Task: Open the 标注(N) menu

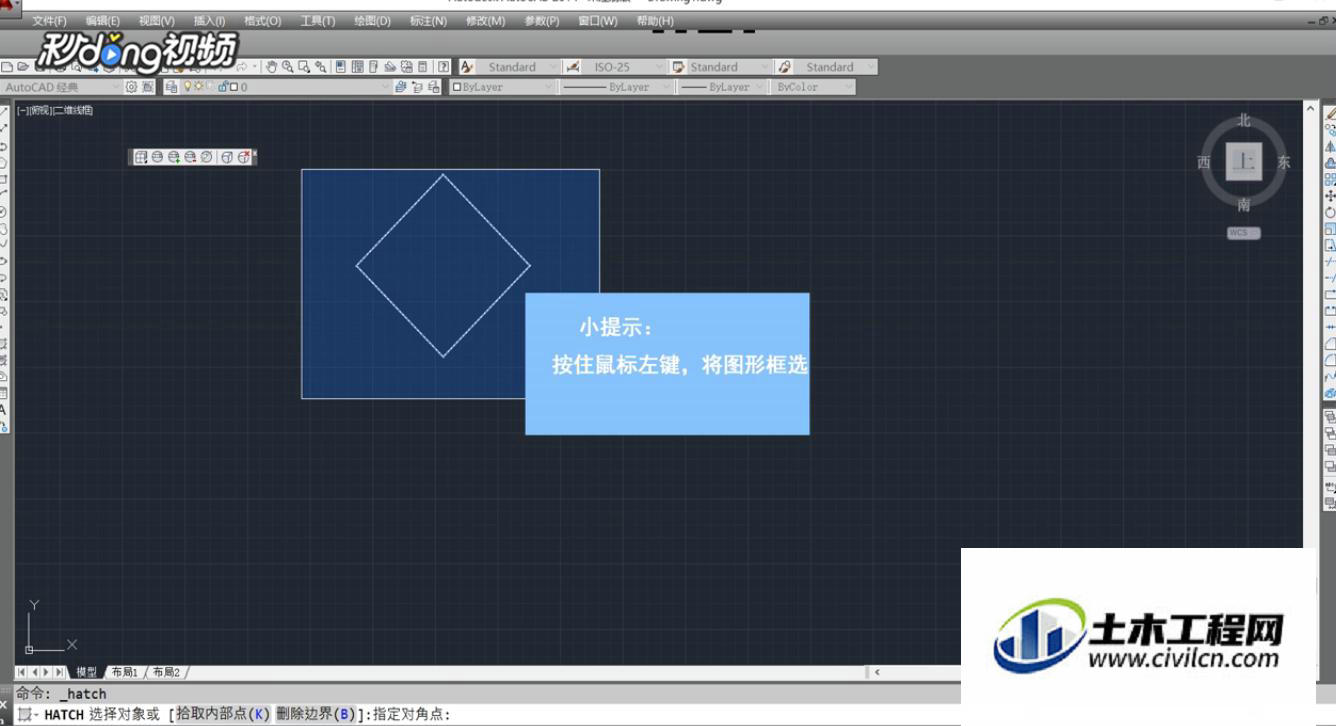Action: coord(428,21)
